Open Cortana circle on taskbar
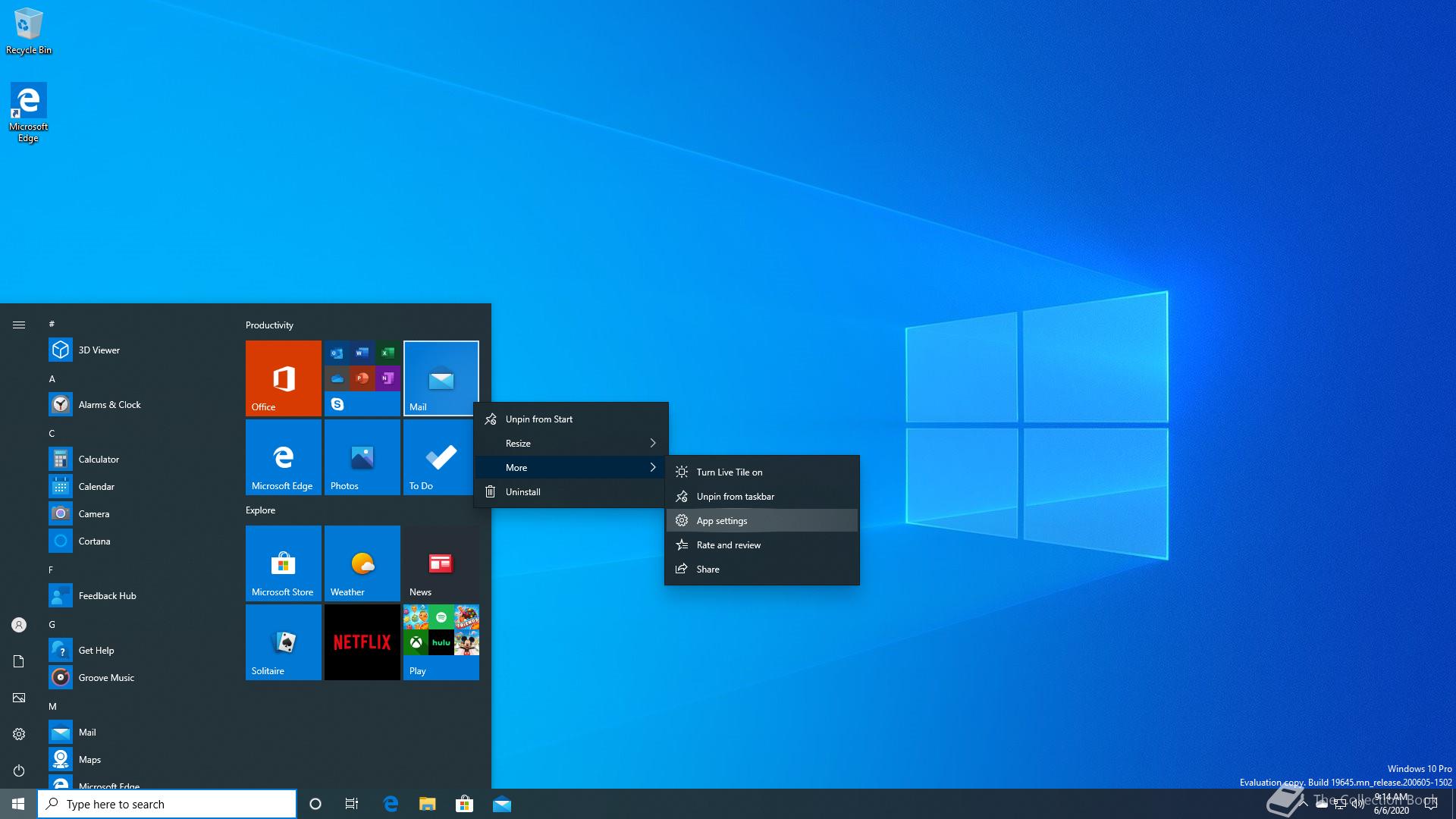This screenshot has height=819, width=1456. [315, 804]
